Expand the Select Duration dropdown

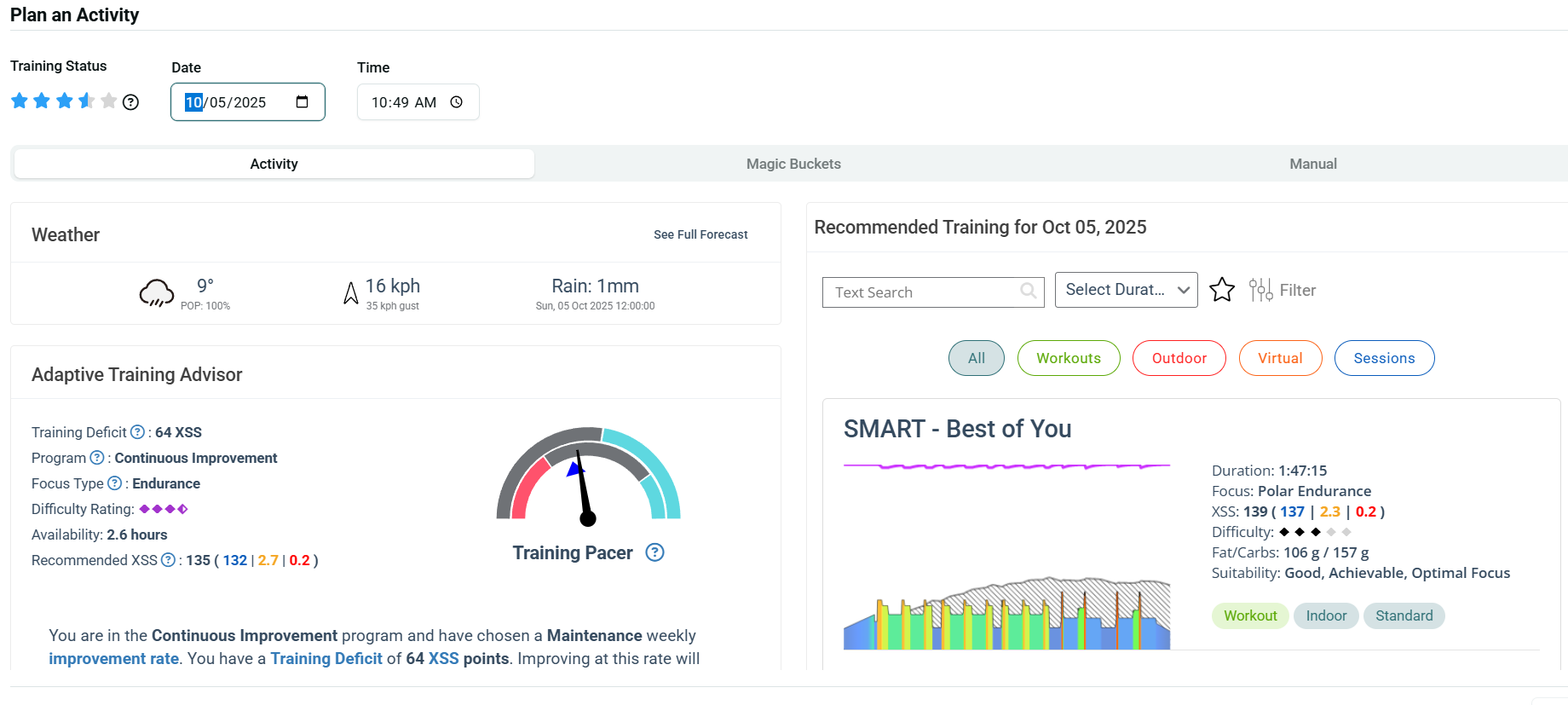(x=1126, y=290)
